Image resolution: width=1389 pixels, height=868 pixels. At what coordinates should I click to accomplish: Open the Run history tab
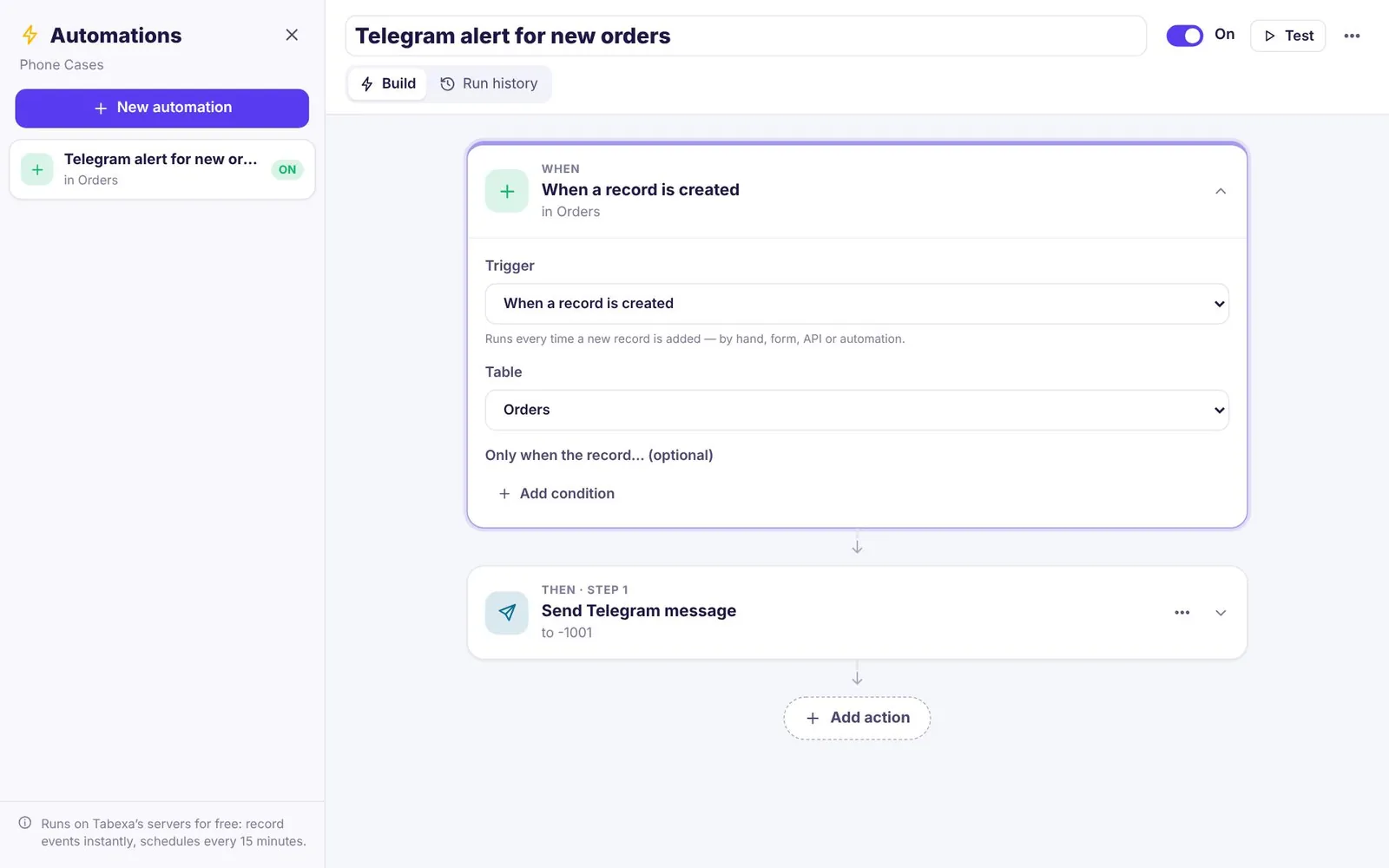(x=490, y=83)
